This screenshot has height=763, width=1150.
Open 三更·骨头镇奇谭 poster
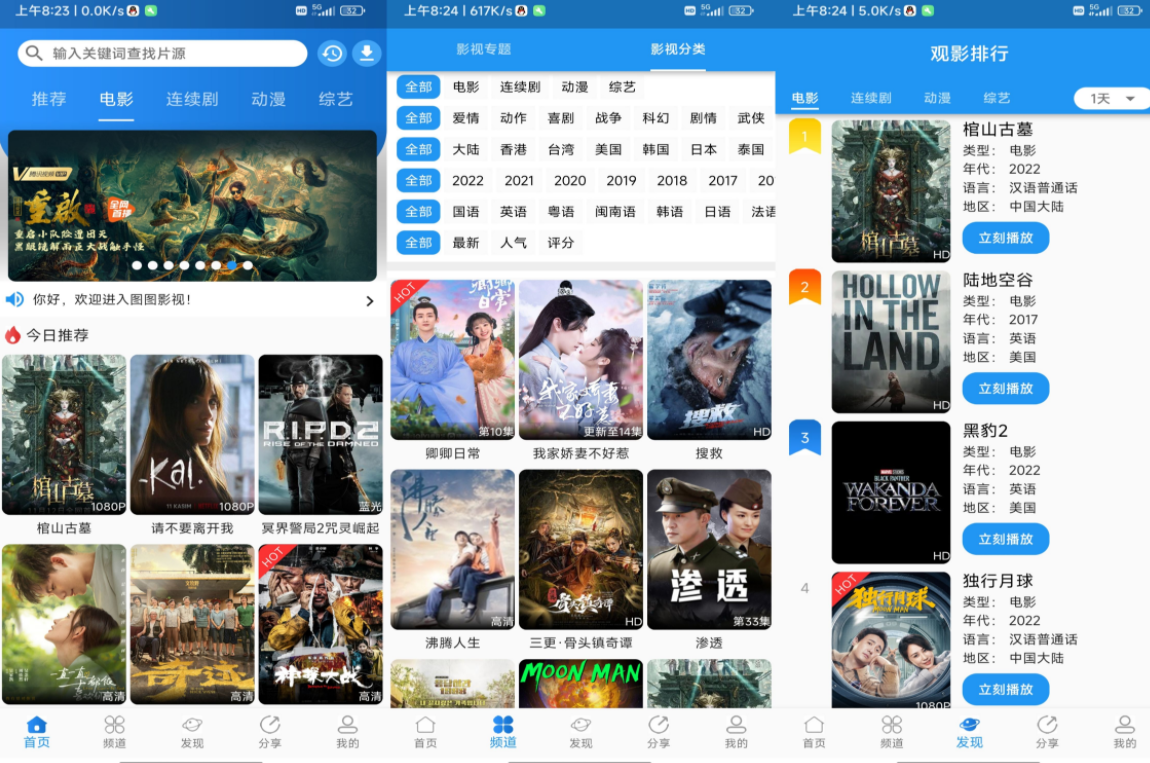click(x=581, y=550)
